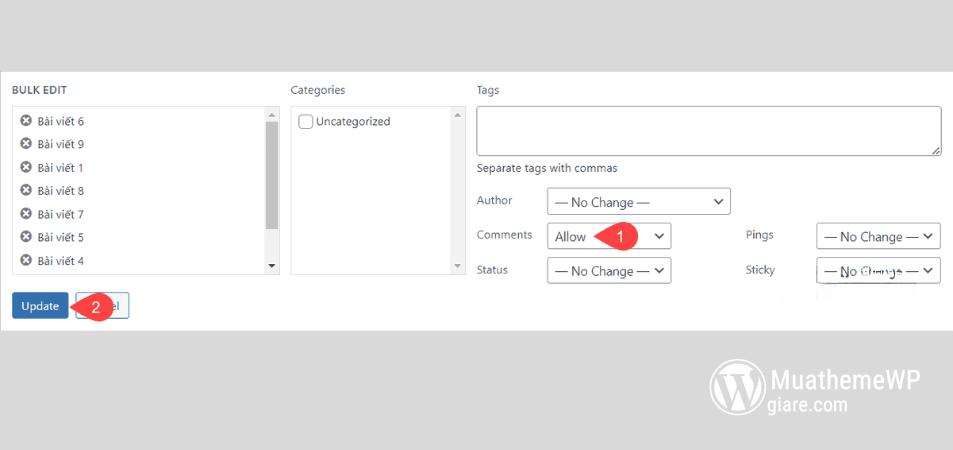
Task: Remove Bài viết 8 from bulk edit
Action: click(x=26, y=190)
